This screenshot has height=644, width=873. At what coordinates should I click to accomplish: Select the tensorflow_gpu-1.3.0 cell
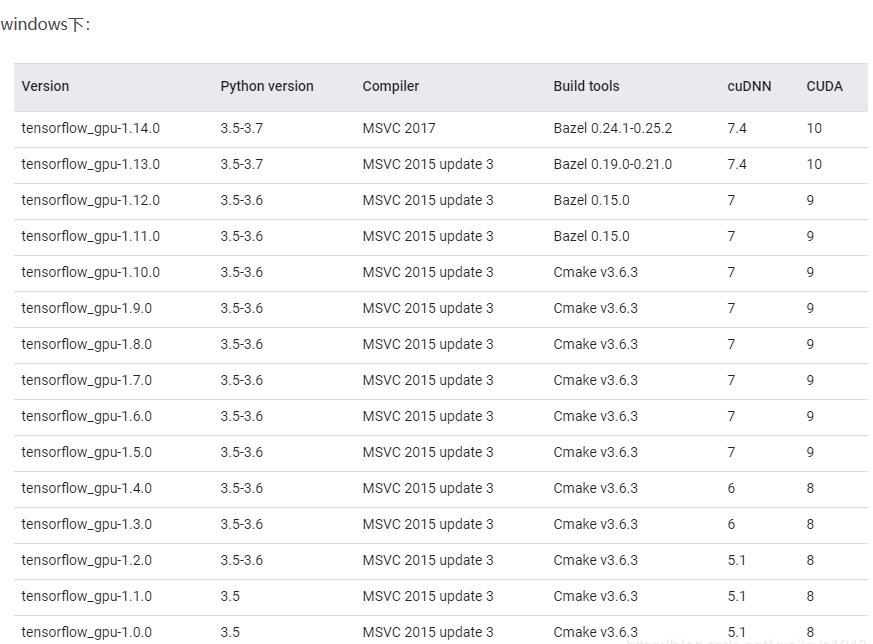coord(86,524)
